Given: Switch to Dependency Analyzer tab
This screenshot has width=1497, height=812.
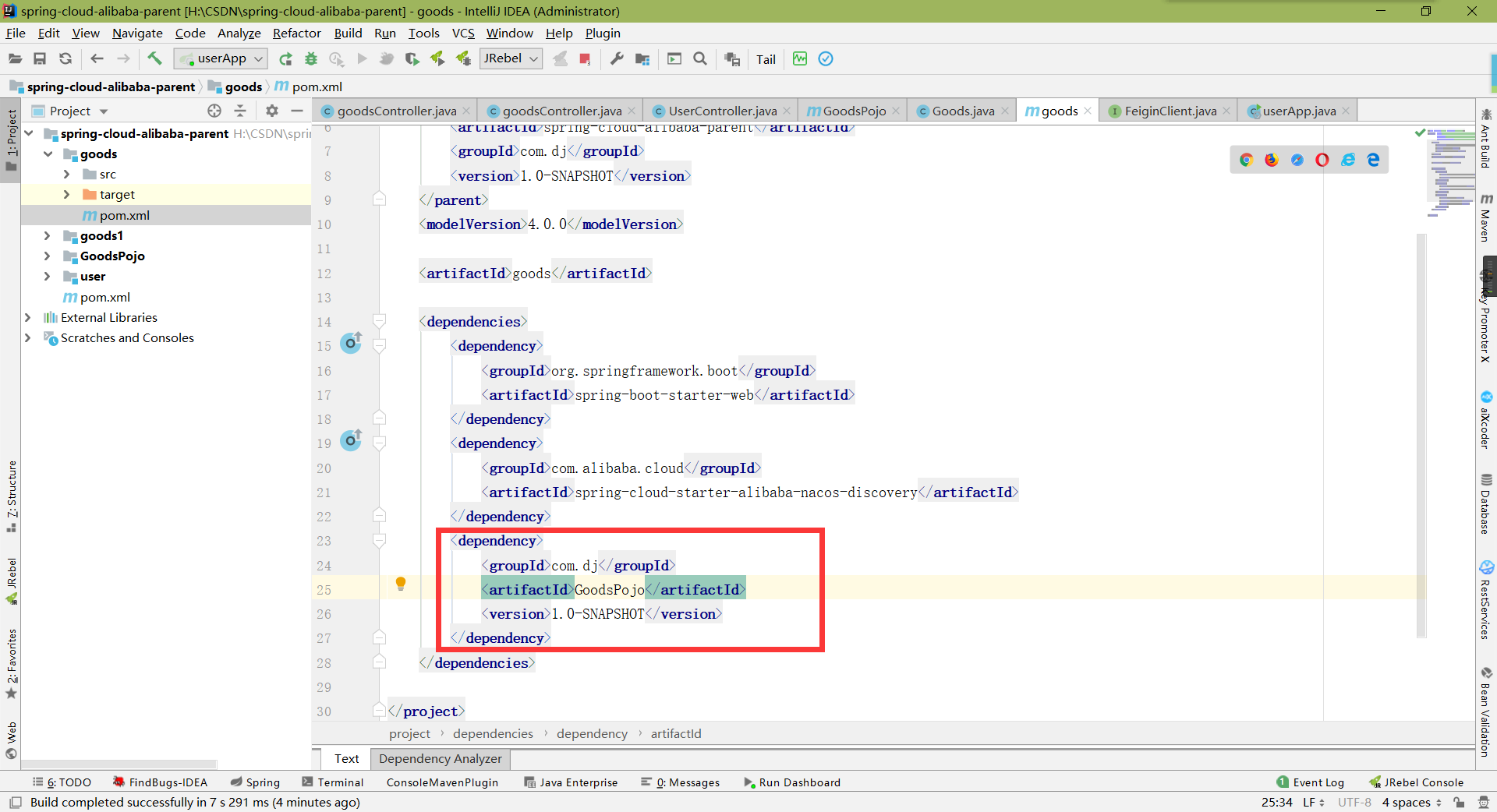Looking at the screenshot, I should point(441,758).
